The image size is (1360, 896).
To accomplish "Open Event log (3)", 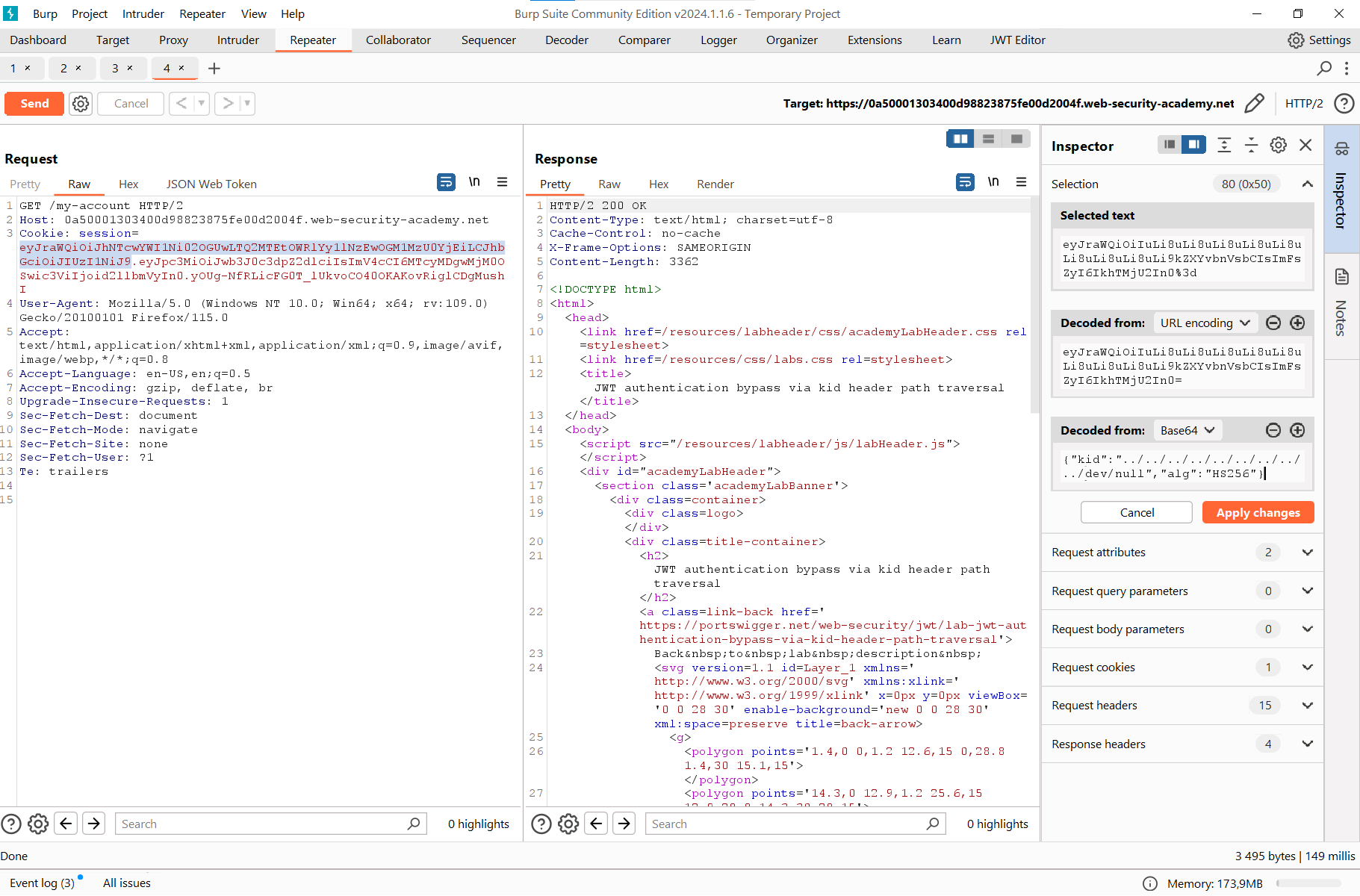I will (x=42, y=883).
